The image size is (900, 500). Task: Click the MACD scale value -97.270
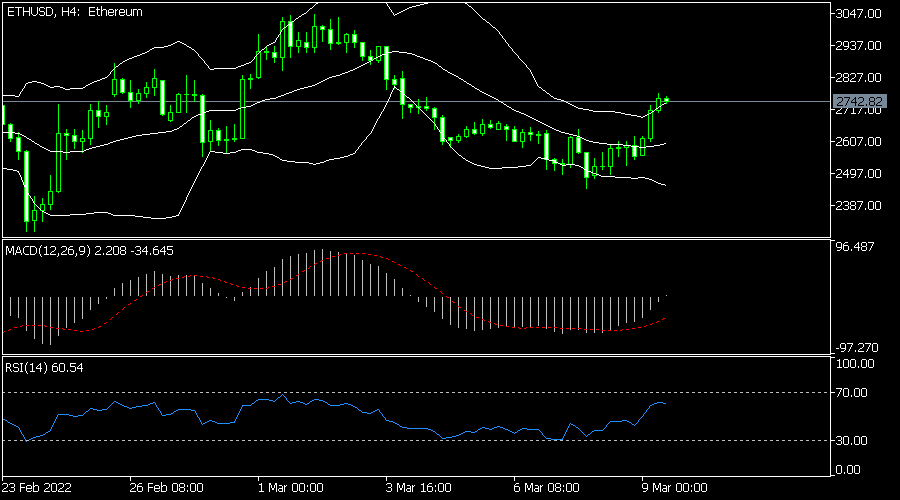coord(857,348)
